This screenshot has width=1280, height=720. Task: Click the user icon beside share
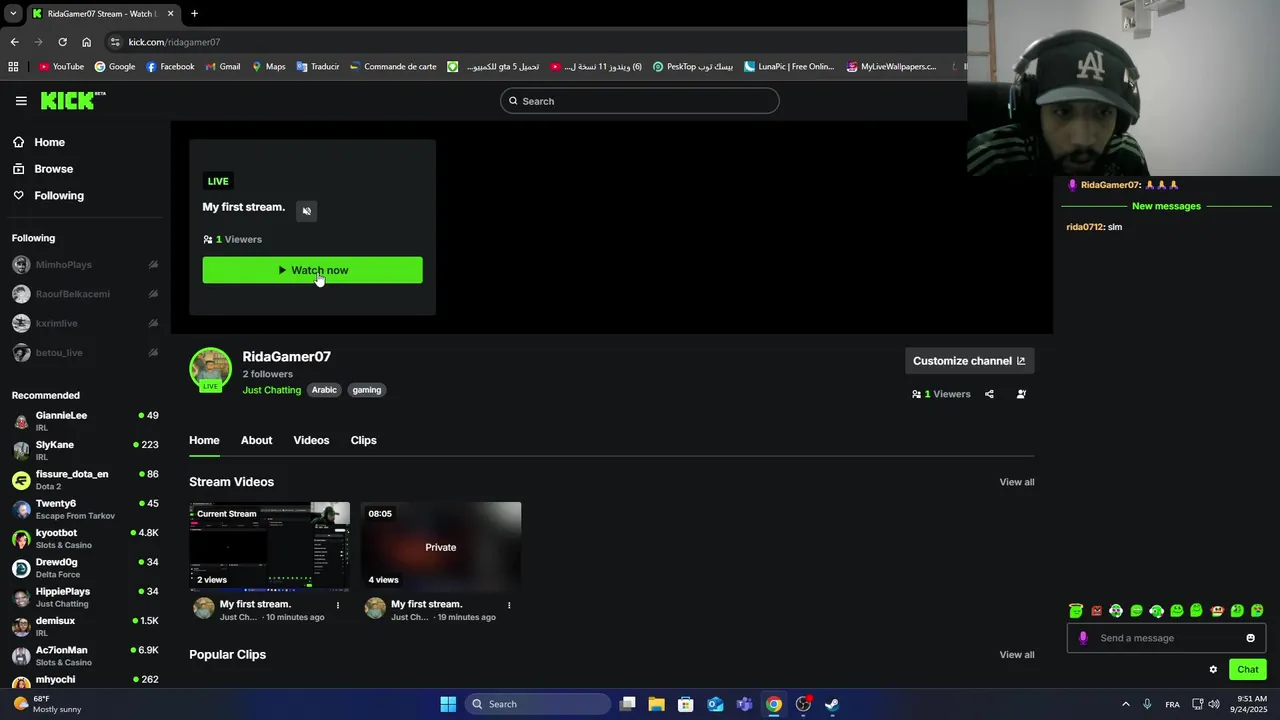click(1021, 394)
